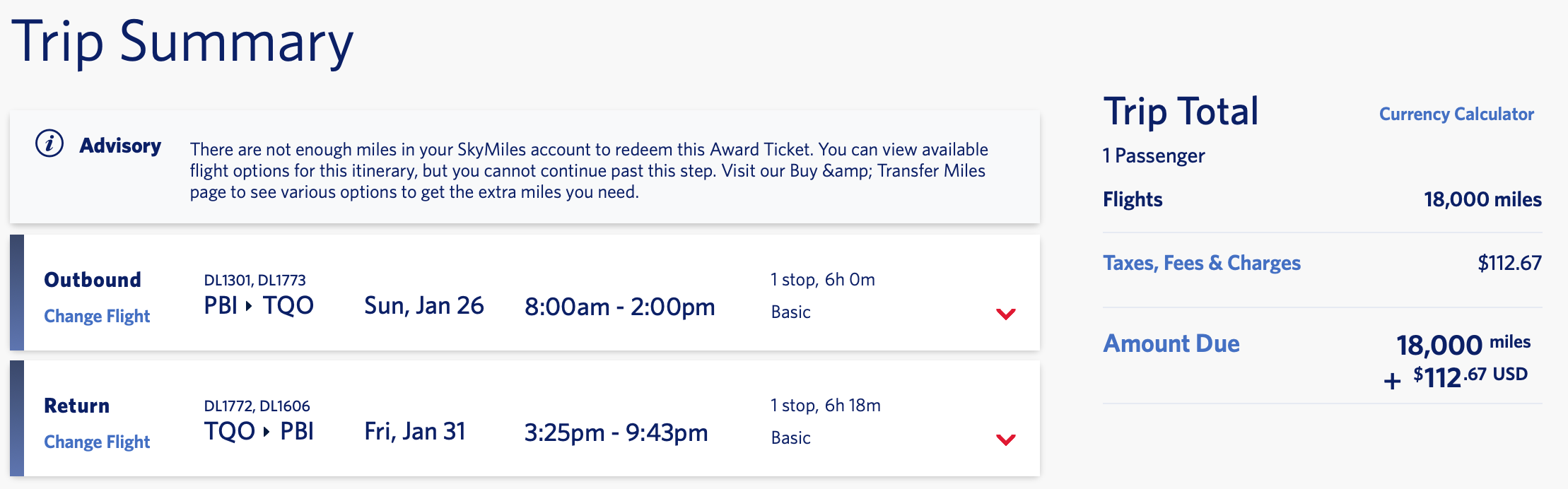Click return flight numbers DL1772, DL1606
Image resolution: width=1568 pixels, height=489 pixels.
tap(257, 406)
